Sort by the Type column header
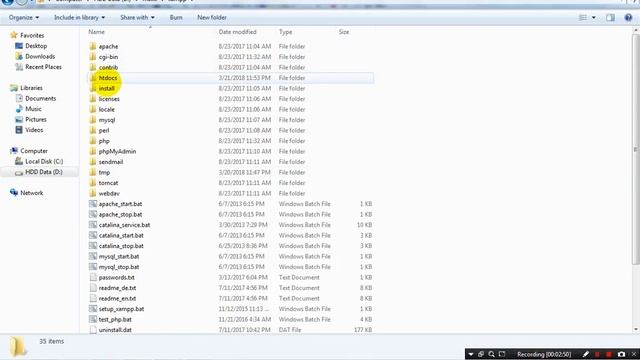The height and width of the screenshot is (360, 640). pyautogui.click(x=285, y=32)
